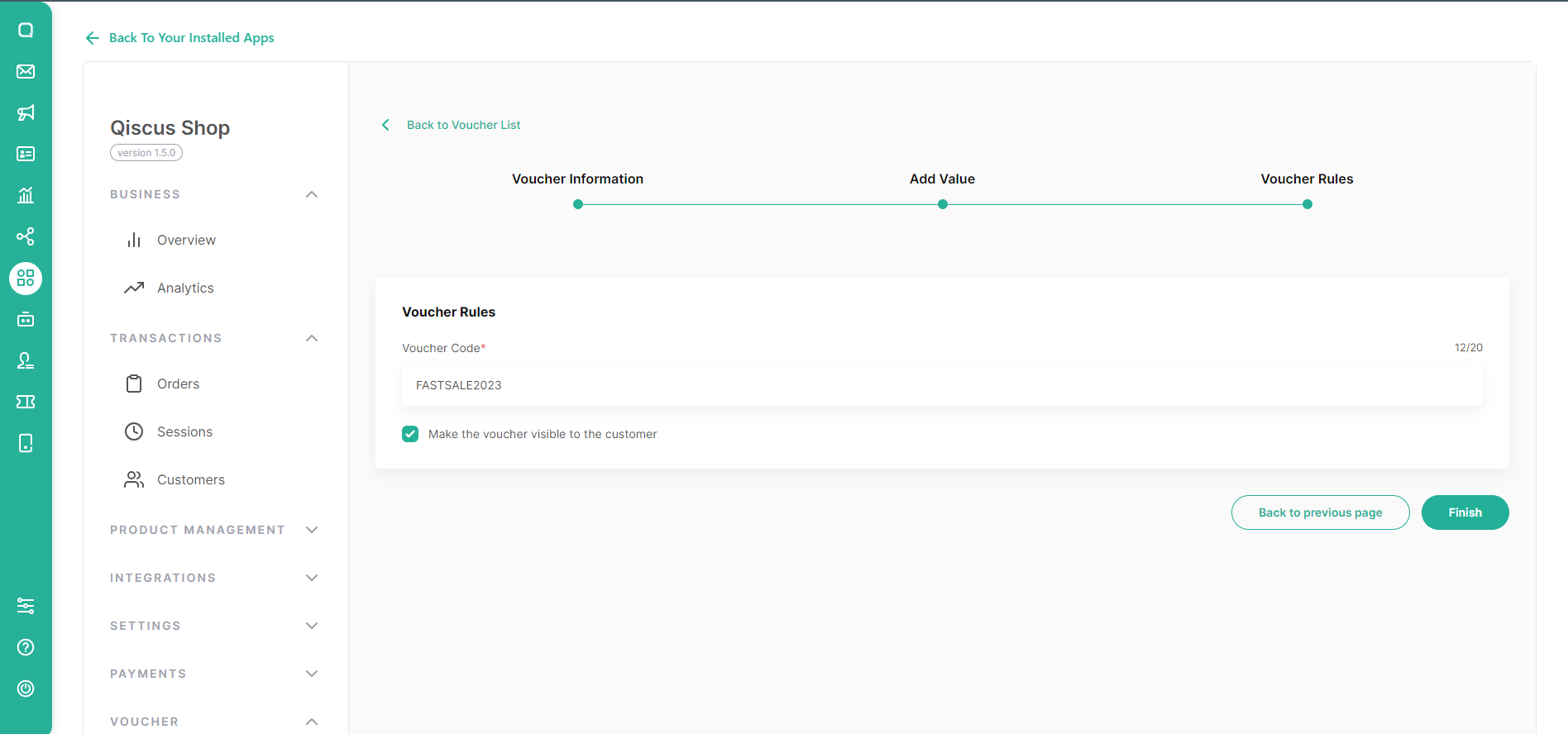The width and height of the screenshot is (1568, 734).
Task: Click the Finish button
Action: coord(1465,512)
